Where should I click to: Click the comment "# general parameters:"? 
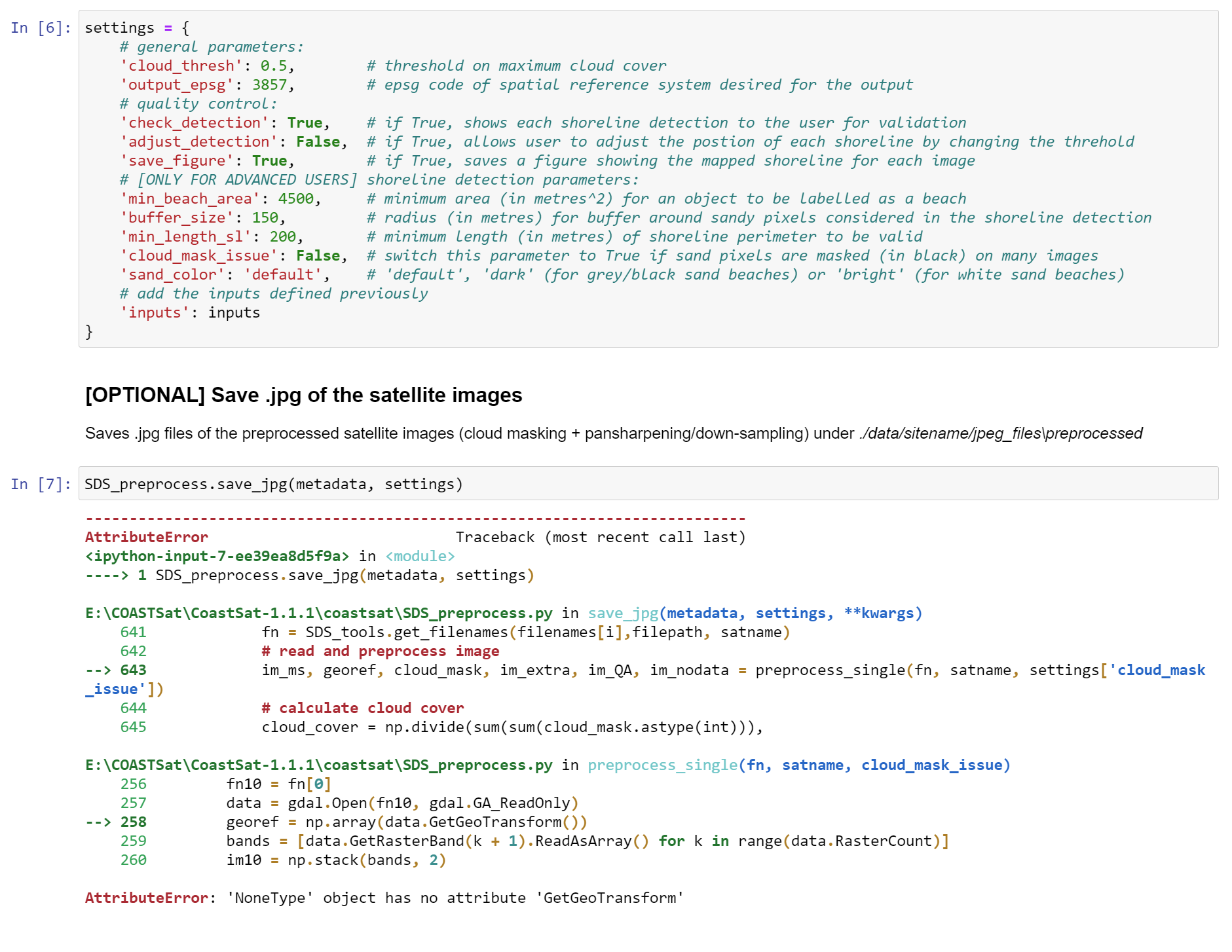[x=212, y=46]
